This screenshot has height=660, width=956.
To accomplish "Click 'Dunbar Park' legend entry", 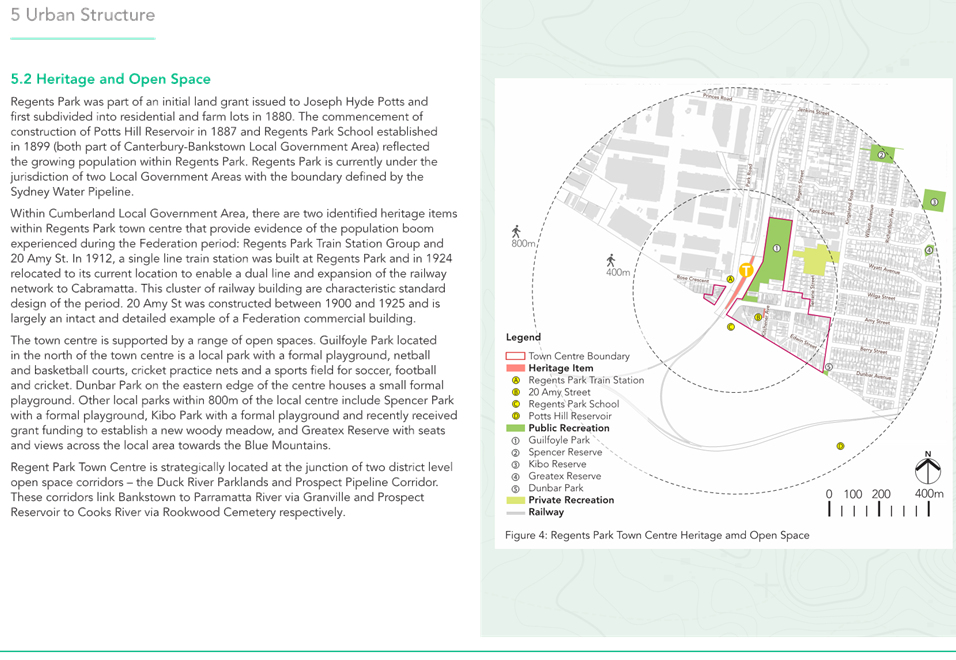I will (x=556, y=488).
